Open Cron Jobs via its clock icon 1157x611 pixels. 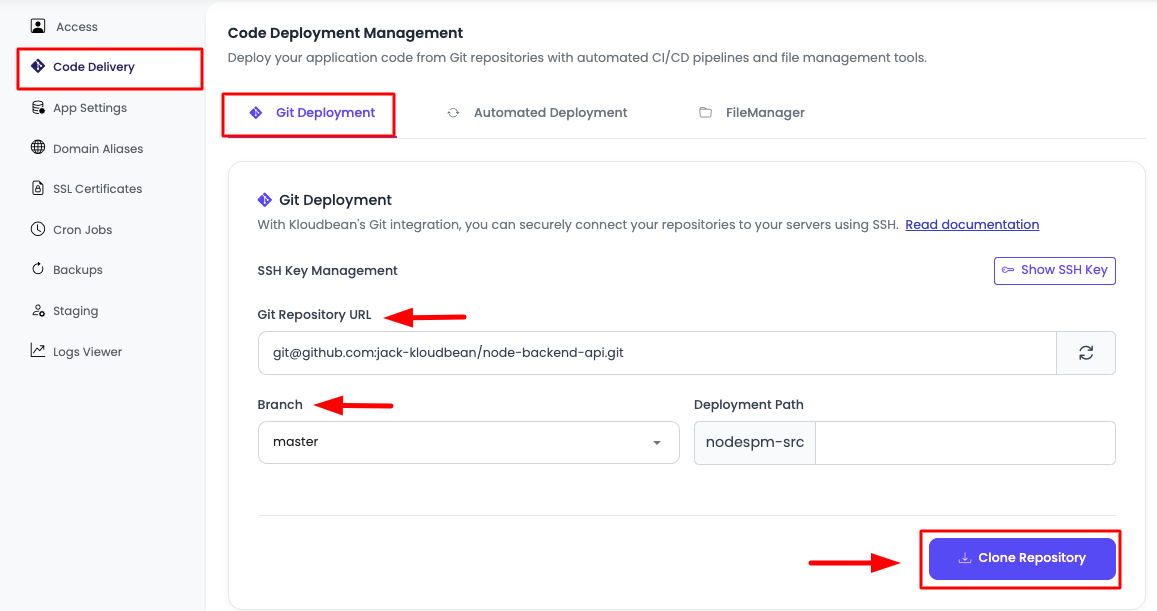(36, 229)
